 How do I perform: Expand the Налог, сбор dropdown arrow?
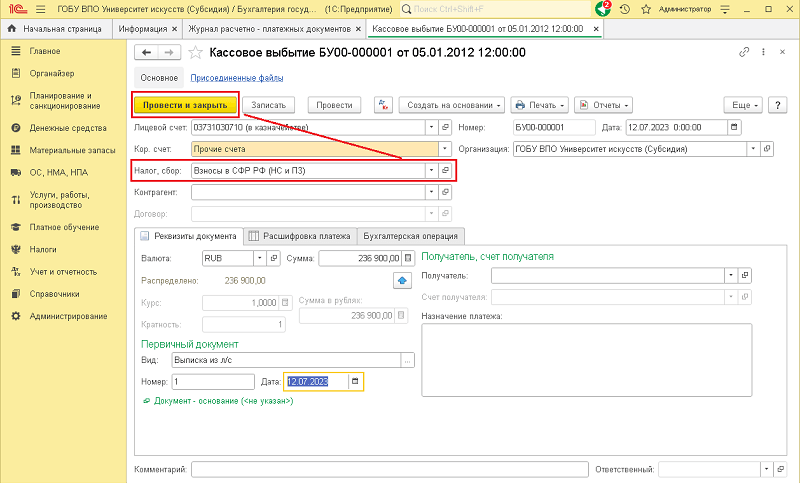tap(431, 171)
